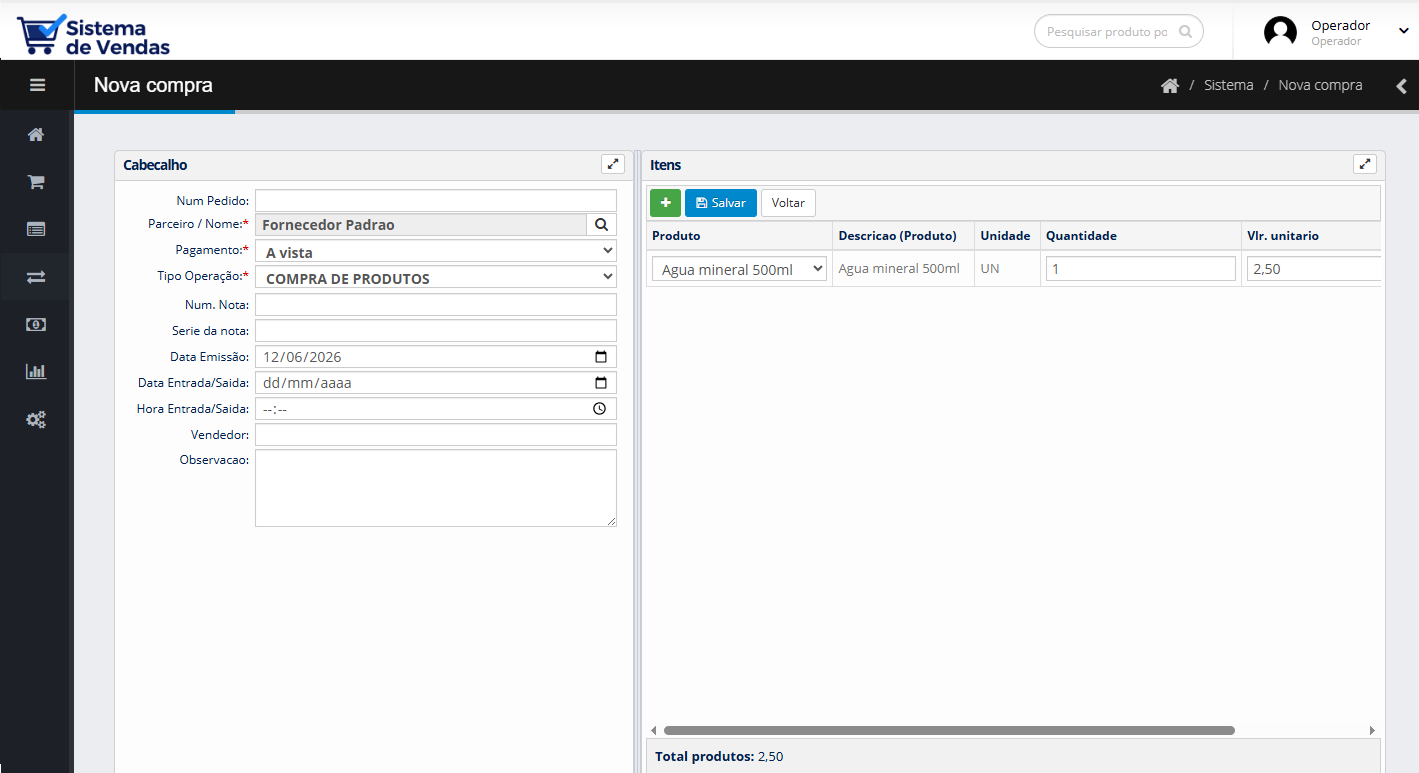Save the purchase with the Salvar button
Screen dimensions: 1419x773
tap(721, 203)
